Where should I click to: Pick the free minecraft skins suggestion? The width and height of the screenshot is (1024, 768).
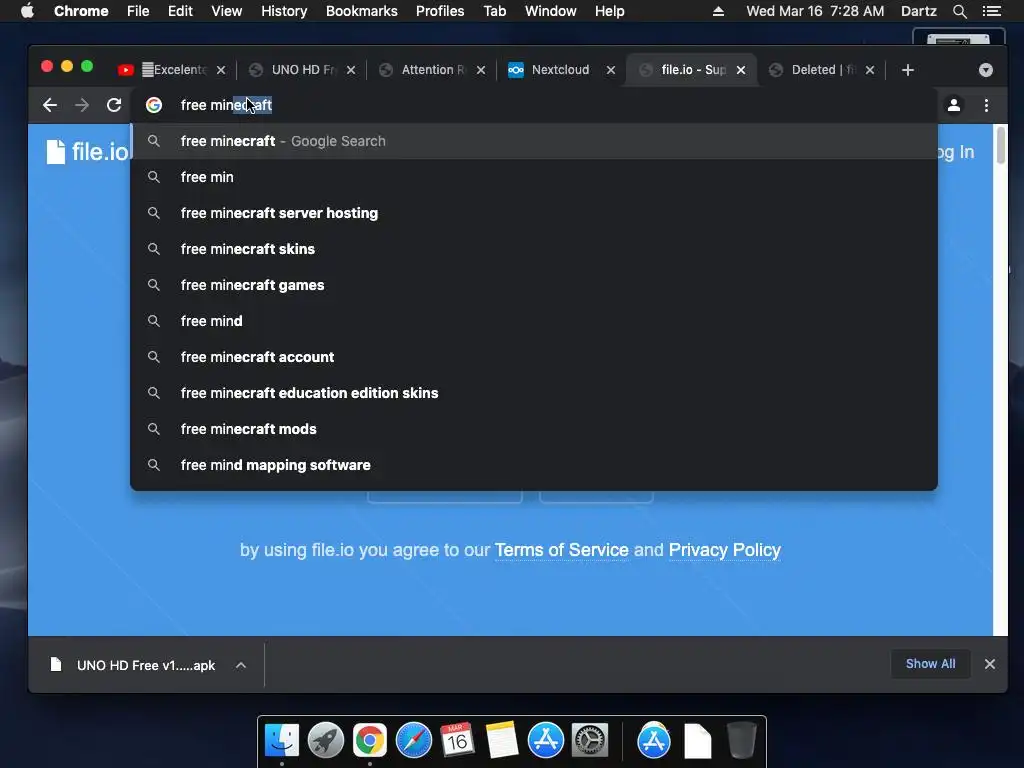pyautogui.click(x=534, y=249)
